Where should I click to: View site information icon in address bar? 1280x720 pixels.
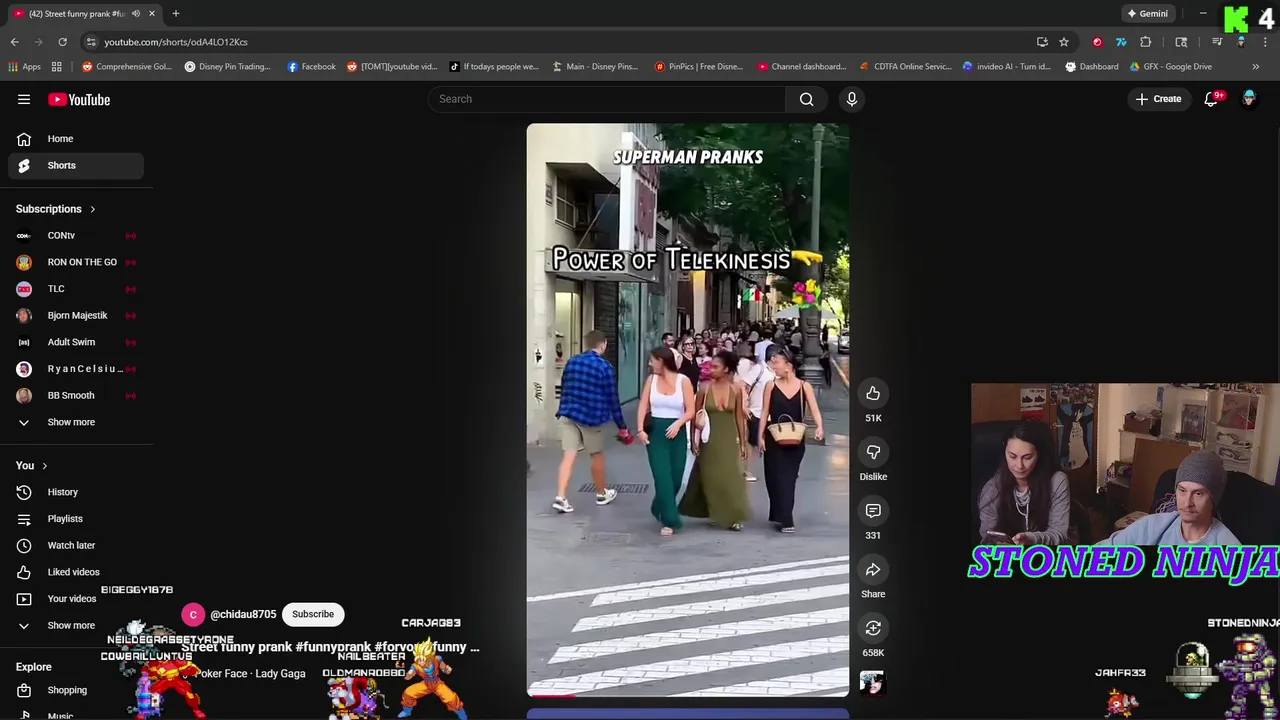[91, 42]
